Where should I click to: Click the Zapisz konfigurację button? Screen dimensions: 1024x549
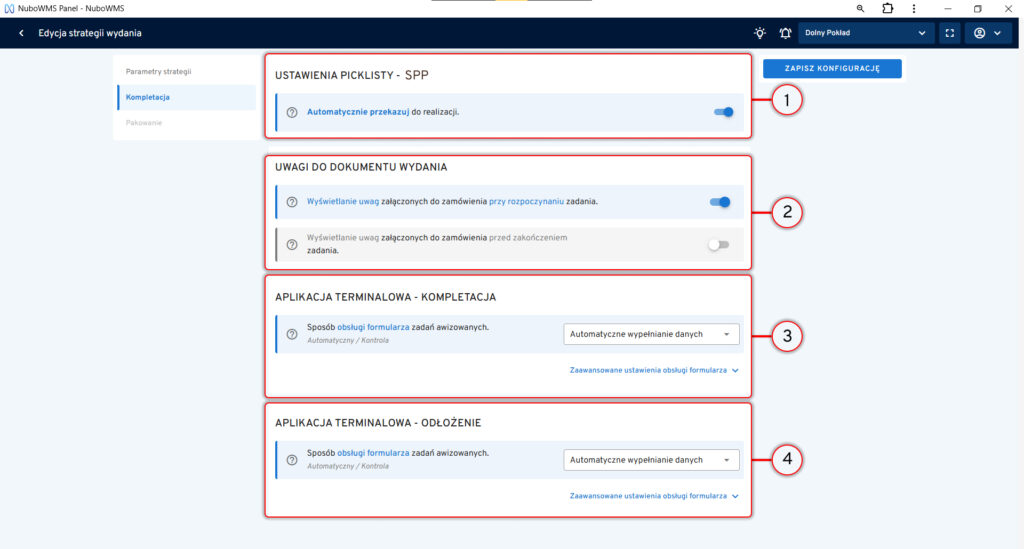pyautogui.click(x=832, y=68)
